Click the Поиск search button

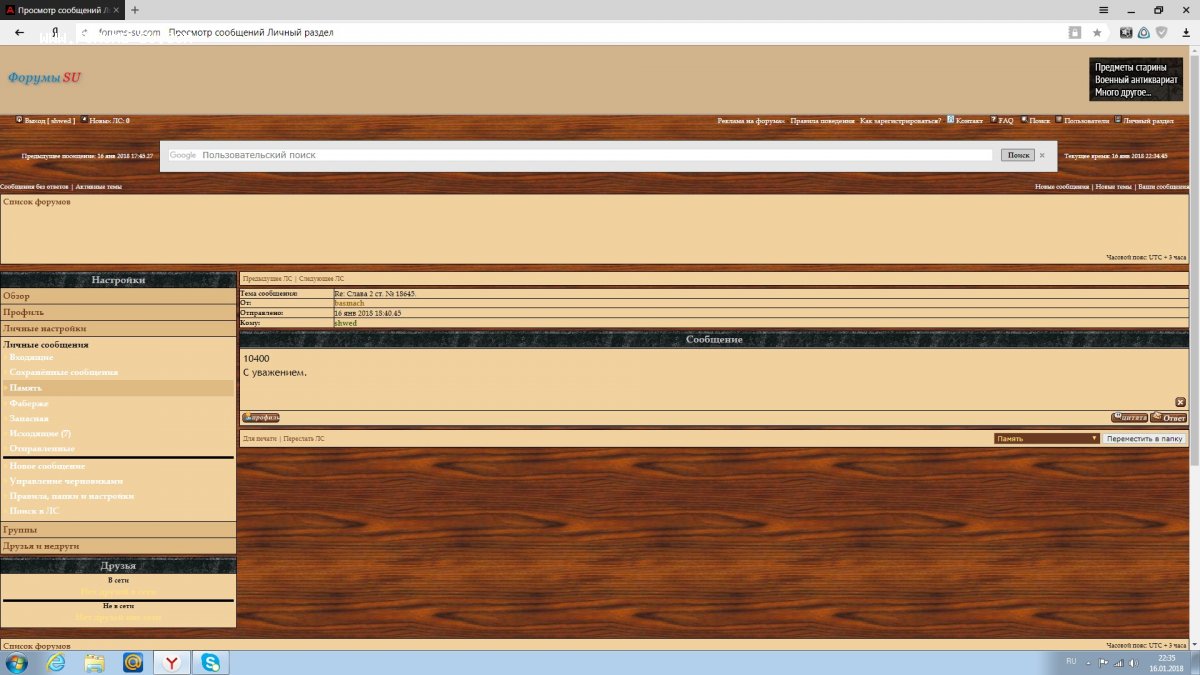1017,155
